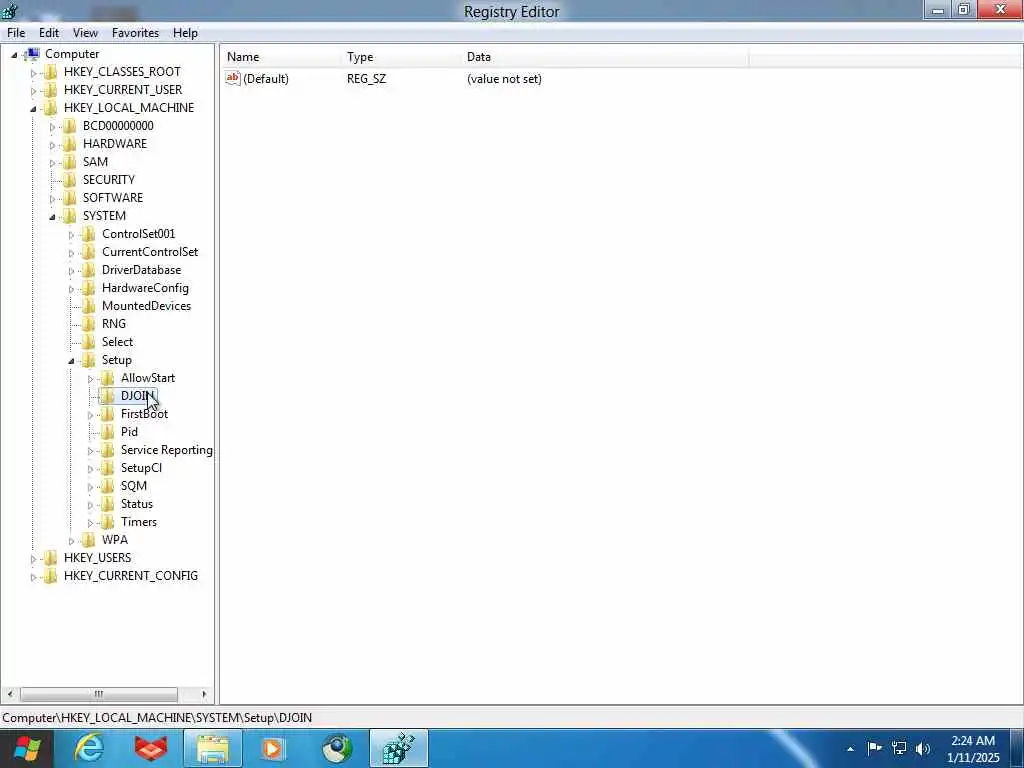The width and height of the screenshot is (1024, 768).
Task: Click the Registry Editor title bar icon
Action: click(10, 10)
